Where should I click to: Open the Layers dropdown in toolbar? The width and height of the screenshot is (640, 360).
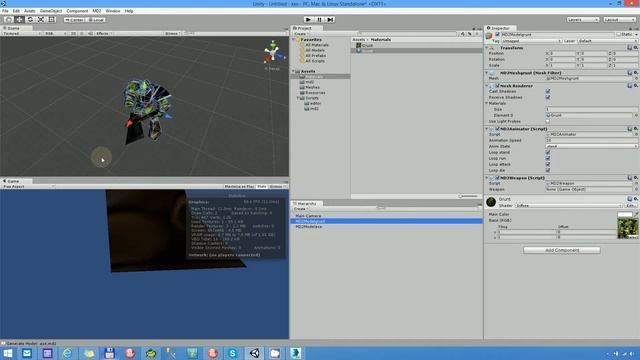pos(583,20)
